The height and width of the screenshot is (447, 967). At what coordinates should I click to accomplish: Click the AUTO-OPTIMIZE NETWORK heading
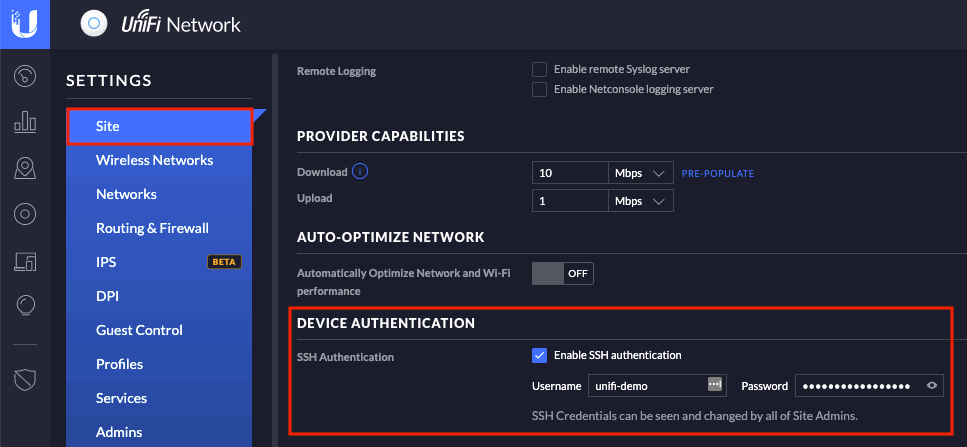[x=390, y=237]
